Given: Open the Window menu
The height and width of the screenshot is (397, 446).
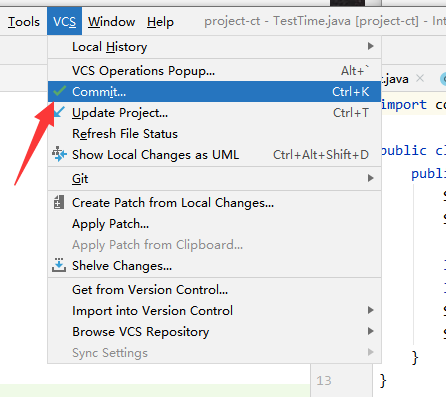Looking at the screenshot, I should click(x=111, y=22).
